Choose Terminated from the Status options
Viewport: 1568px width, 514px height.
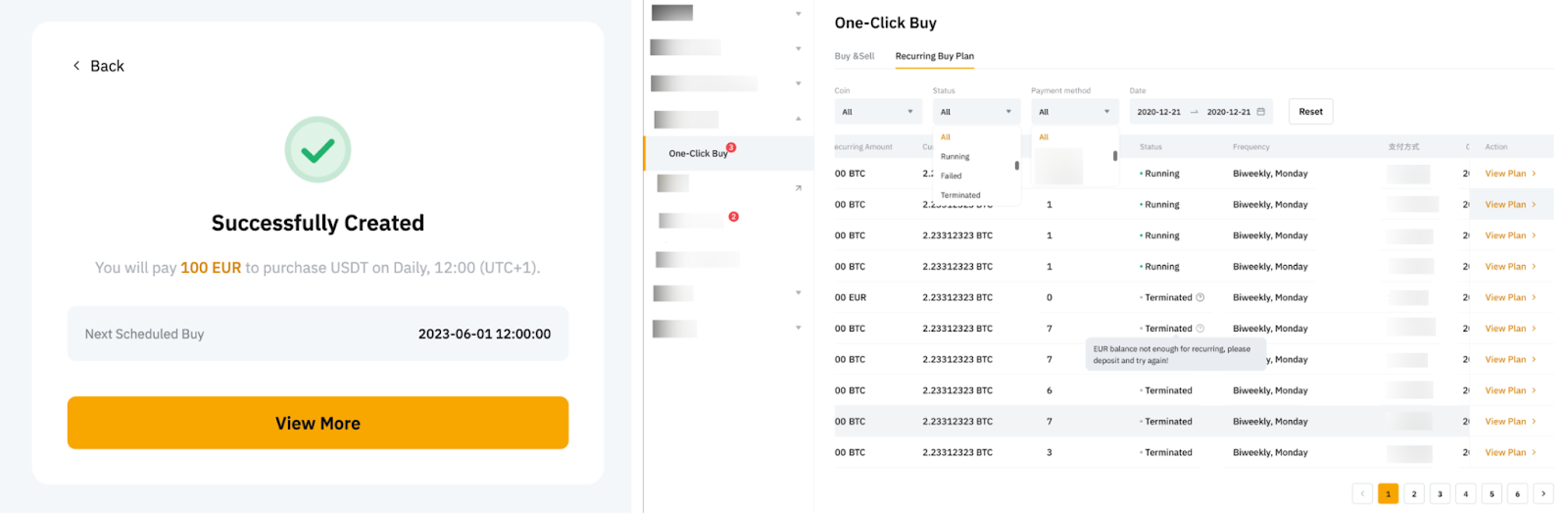pos(960,195)
